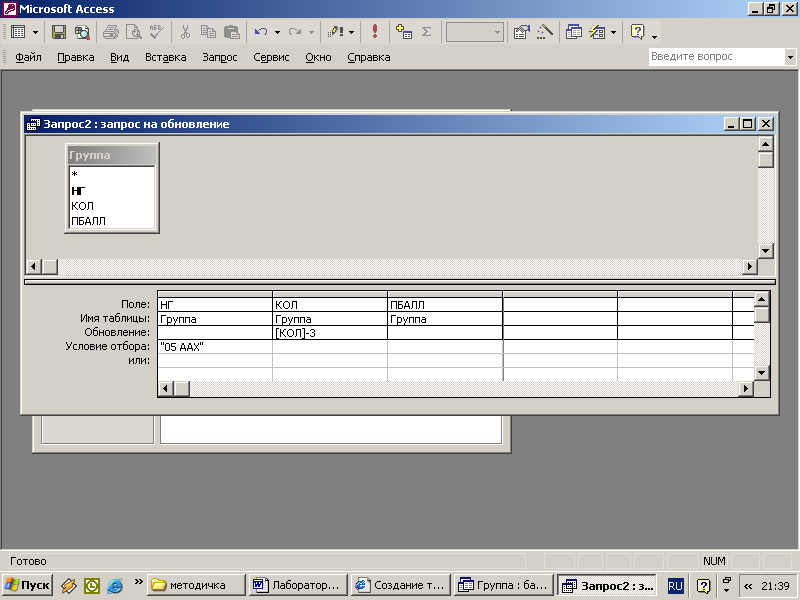Click the Undo arrow icon

pos(261,32)
